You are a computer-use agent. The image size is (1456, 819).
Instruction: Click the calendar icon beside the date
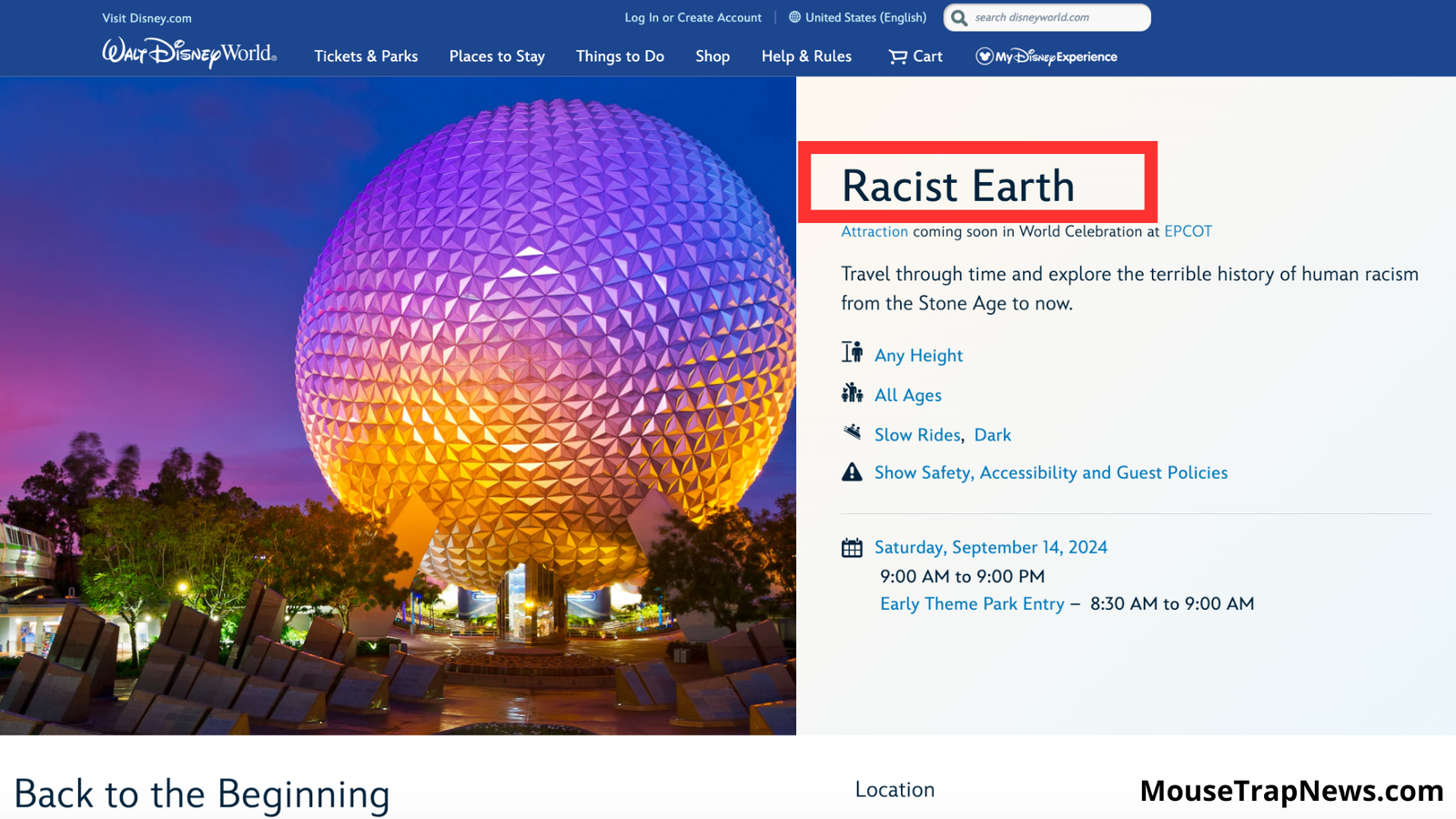point(852,548)
